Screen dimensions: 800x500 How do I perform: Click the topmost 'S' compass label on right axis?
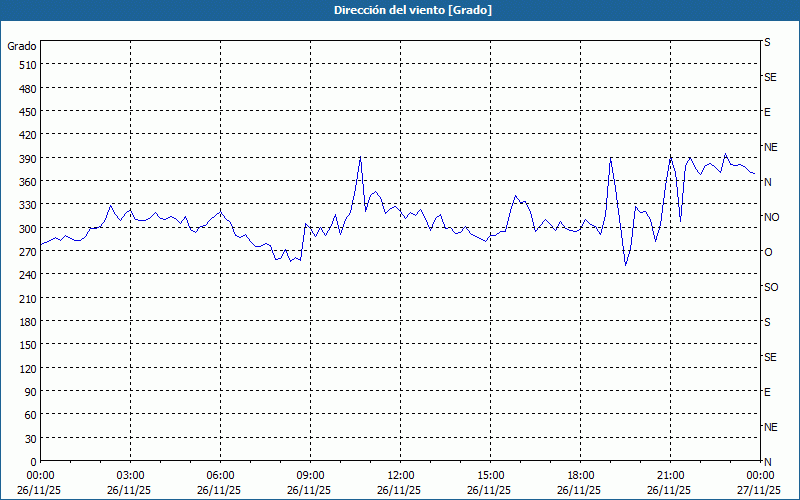click(x=767, y=42)
